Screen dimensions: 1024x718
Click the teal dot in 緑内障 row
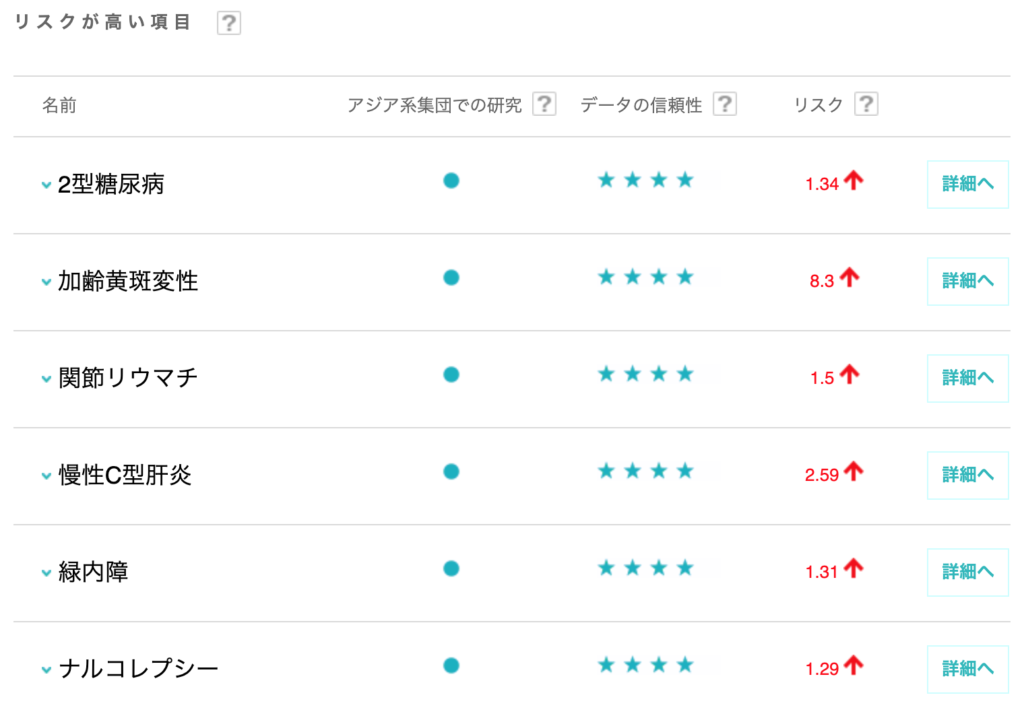coord(451,568)
